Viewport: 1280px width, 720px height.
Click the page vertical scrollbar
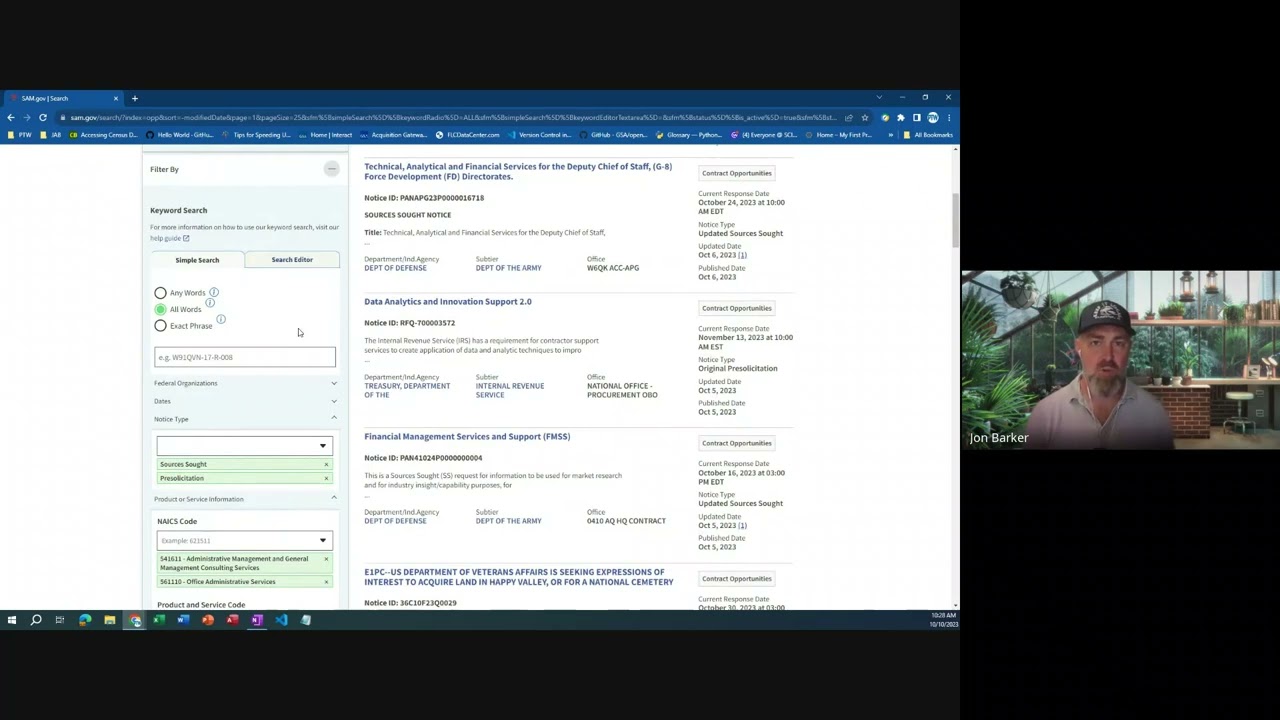(x=955, y=220)
